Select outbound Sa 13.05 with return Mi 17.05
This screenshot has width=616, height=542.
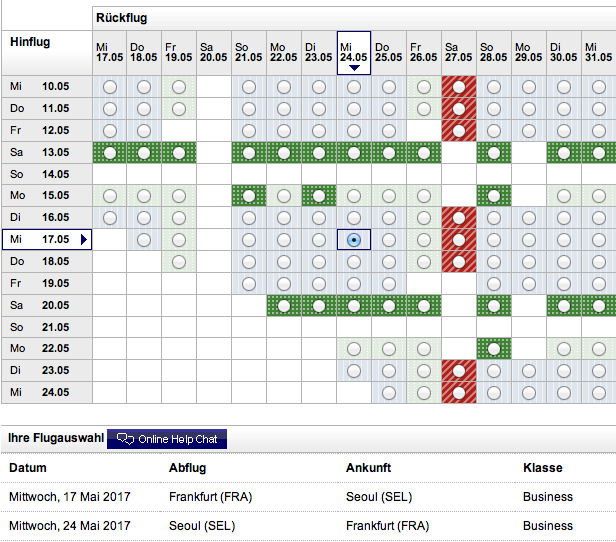[x=109, y=153]
